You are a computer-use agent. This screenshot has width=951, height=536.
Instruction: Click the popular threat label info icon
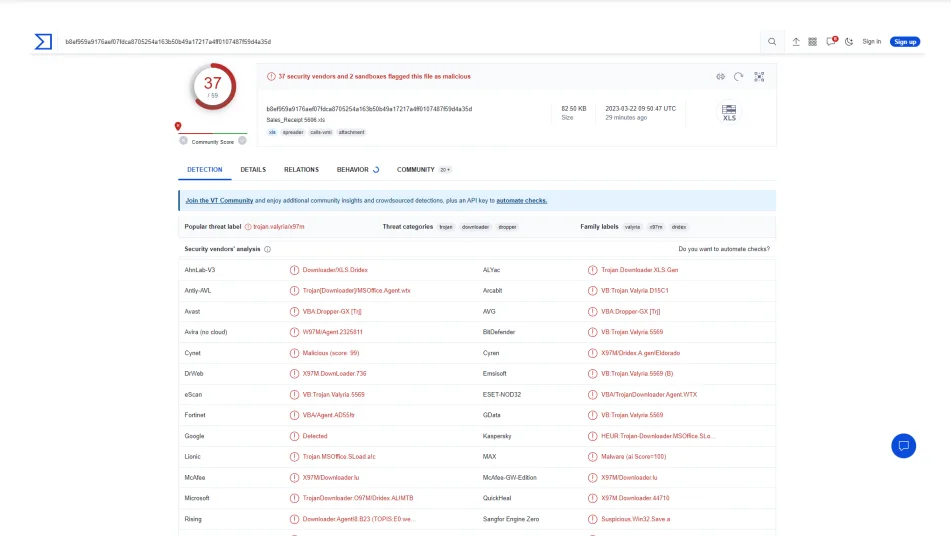[x=248, y=227]
